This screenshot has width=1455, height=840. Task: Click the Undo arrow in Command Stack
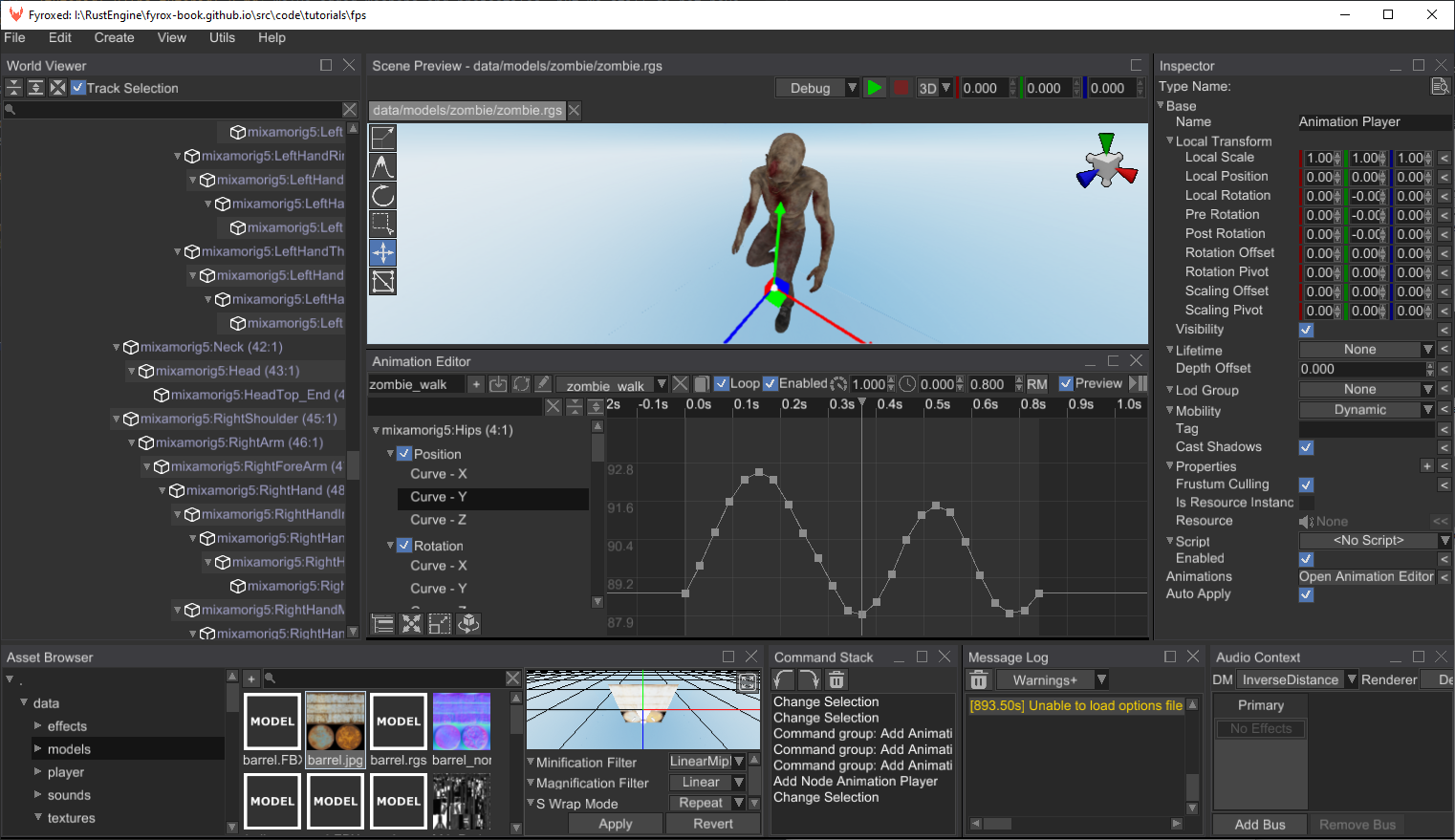(x=785, y=679)
